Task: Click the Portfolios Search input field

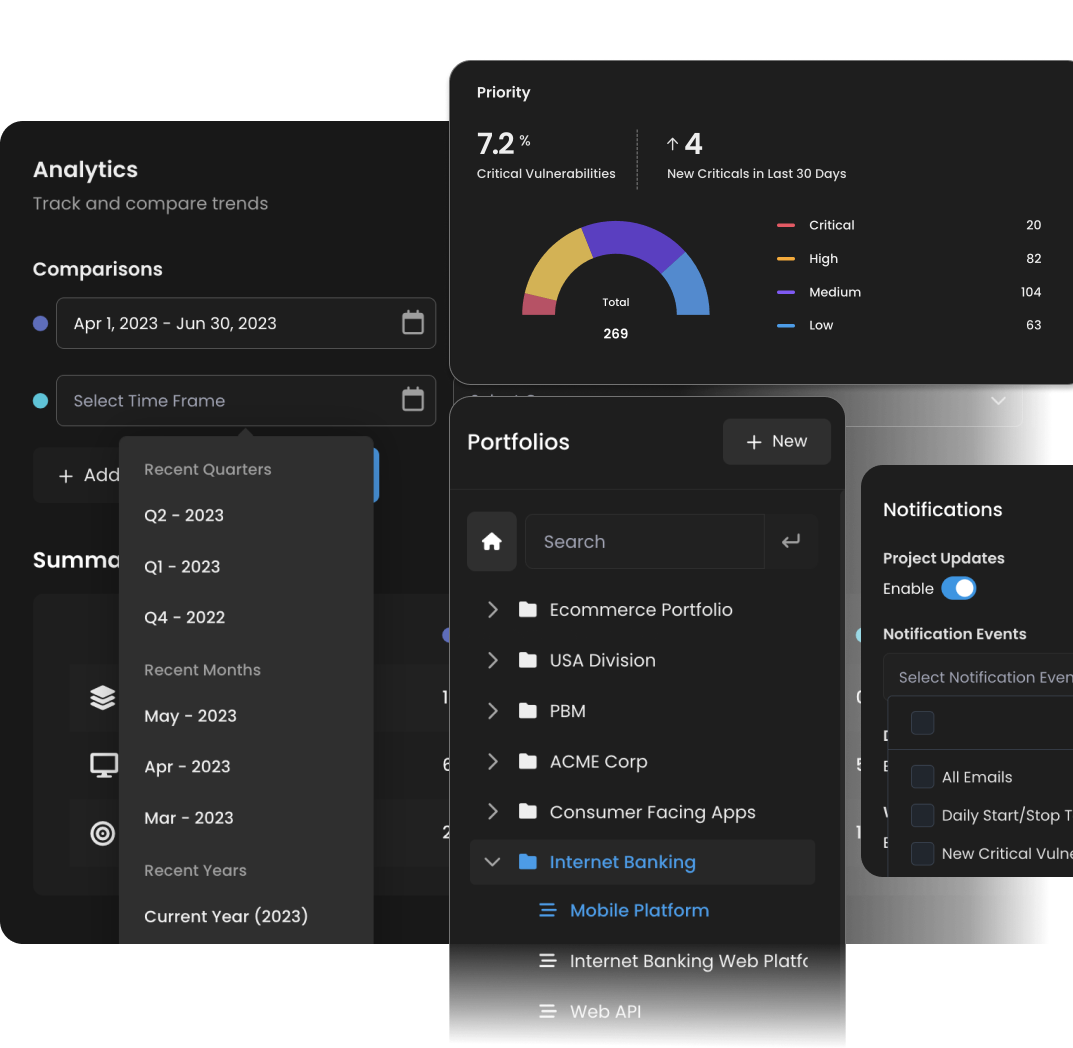Action: coord(645,541)
